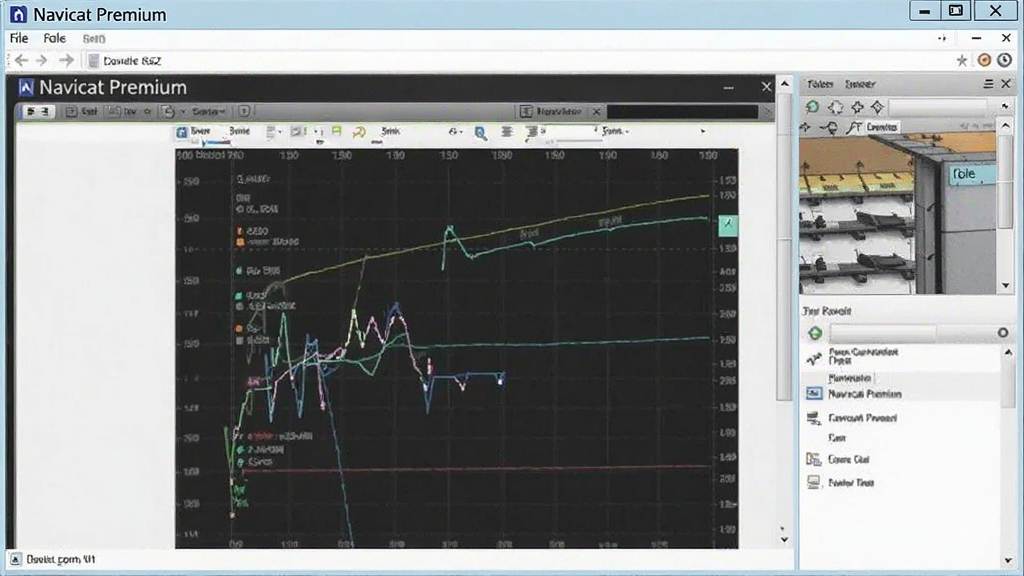Click the diamond-shaped icon in Tolen panel
The height and width of the screenshot is (576, 1024).
click(x=877, y=106)
